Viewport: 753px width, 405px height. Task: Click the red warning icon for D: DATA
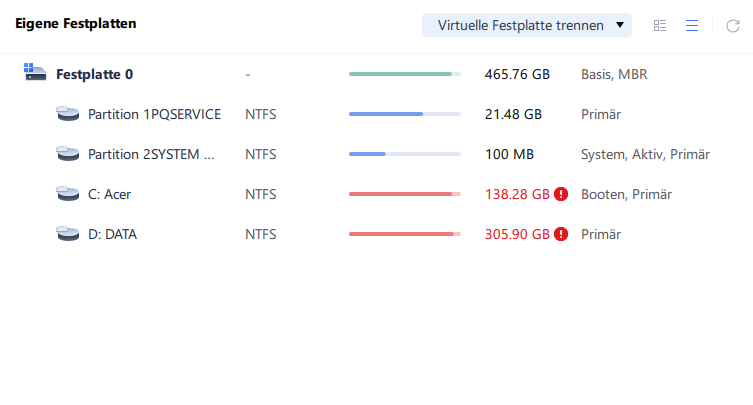561,234
